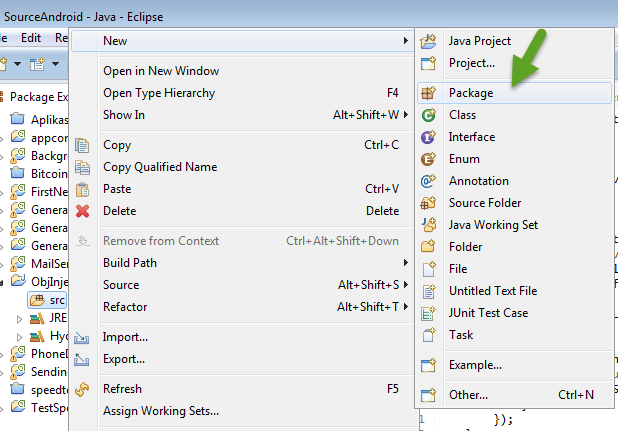
Task: Click the Package Explorer view tab
Action: click(35, 97)
